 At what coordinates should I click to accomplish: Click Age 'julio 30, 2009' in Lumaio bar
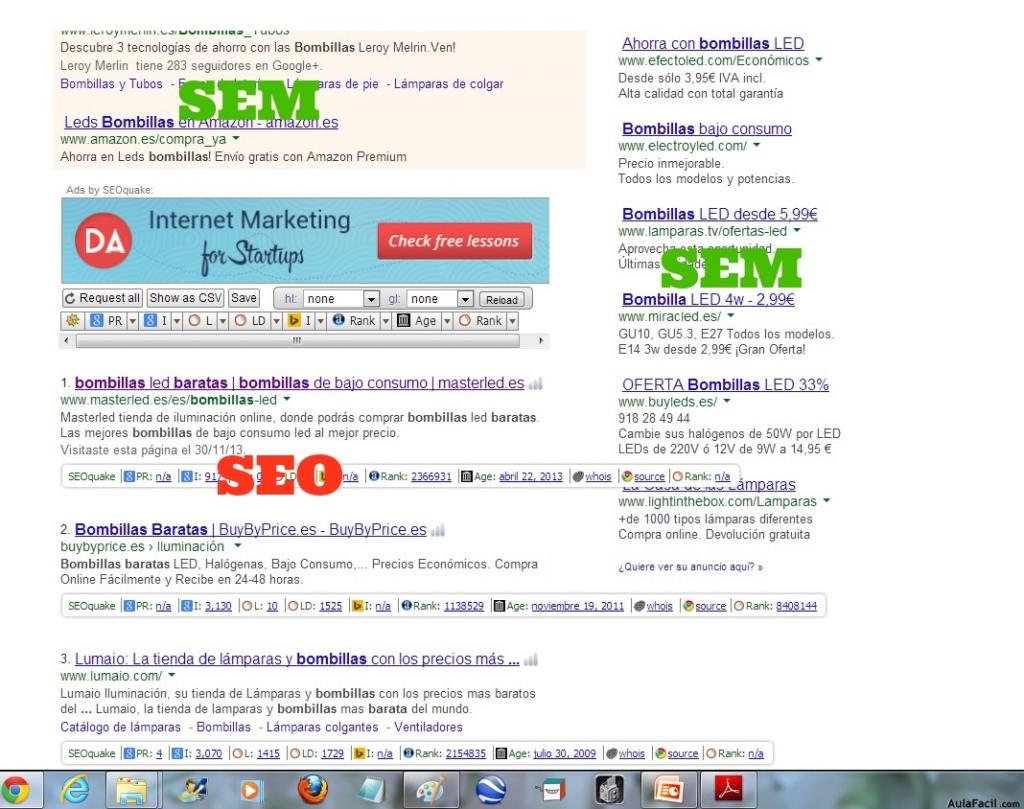click(x=565, y=753)
